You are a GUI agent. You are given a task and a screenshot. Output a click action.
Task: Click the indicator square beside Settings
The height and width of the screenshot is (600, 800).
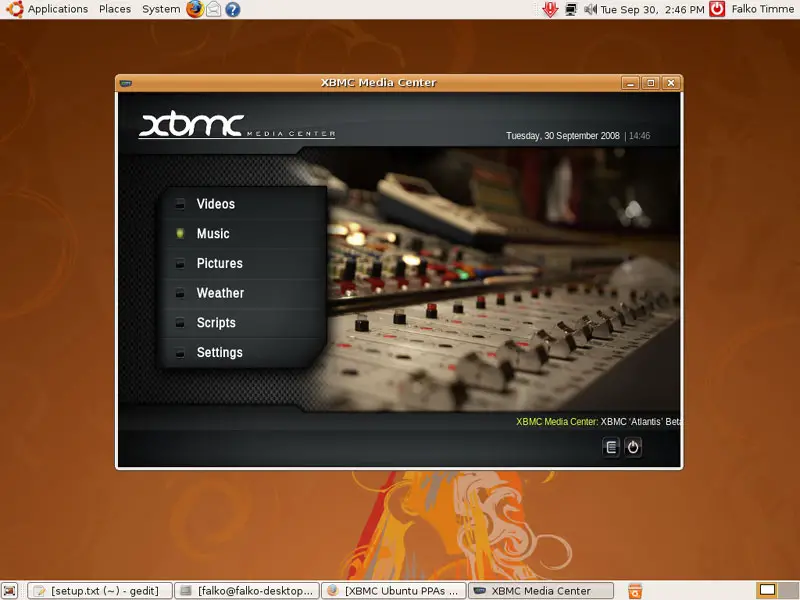pos(180,352)
